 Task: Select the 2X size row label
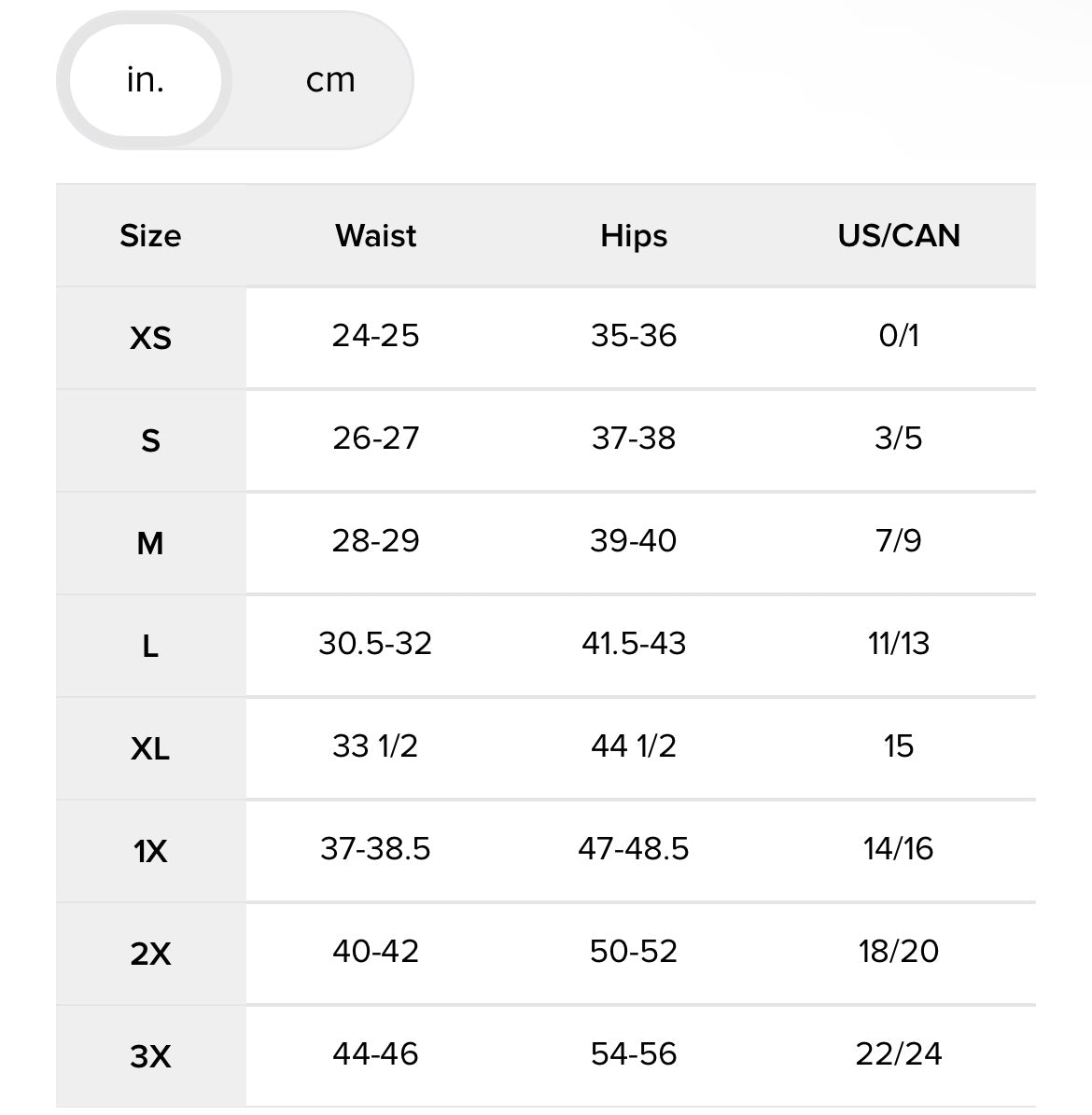(150, 953)
